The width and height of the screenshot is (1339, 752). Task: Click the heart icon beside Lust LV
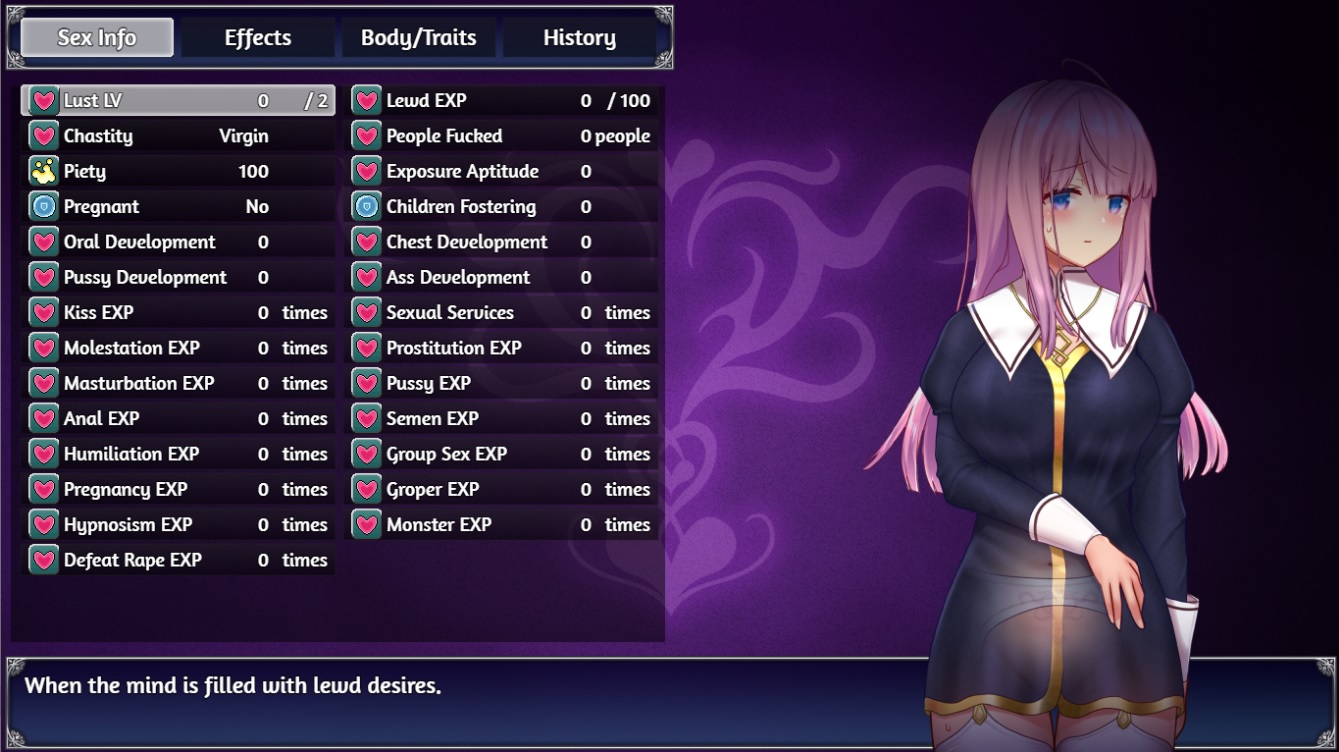click(43, 101)
